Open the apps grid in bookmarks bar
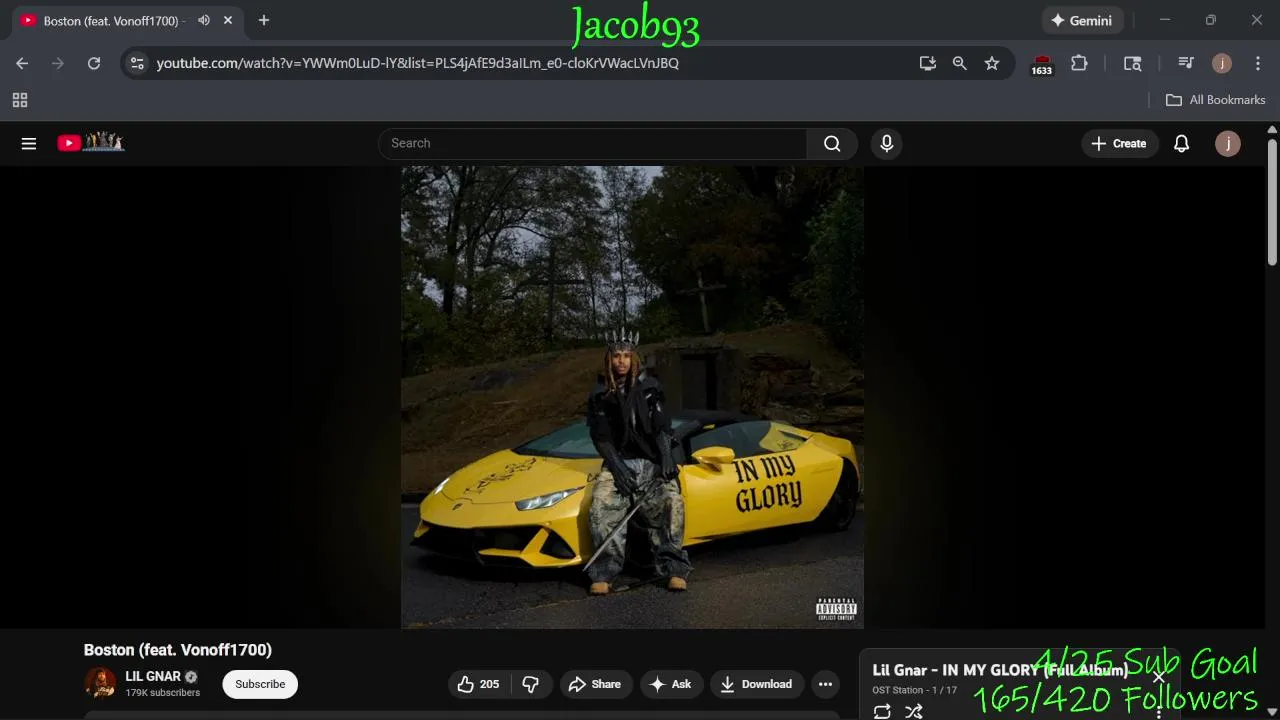This screenshot has width=1280, height=720. point(20,100)
